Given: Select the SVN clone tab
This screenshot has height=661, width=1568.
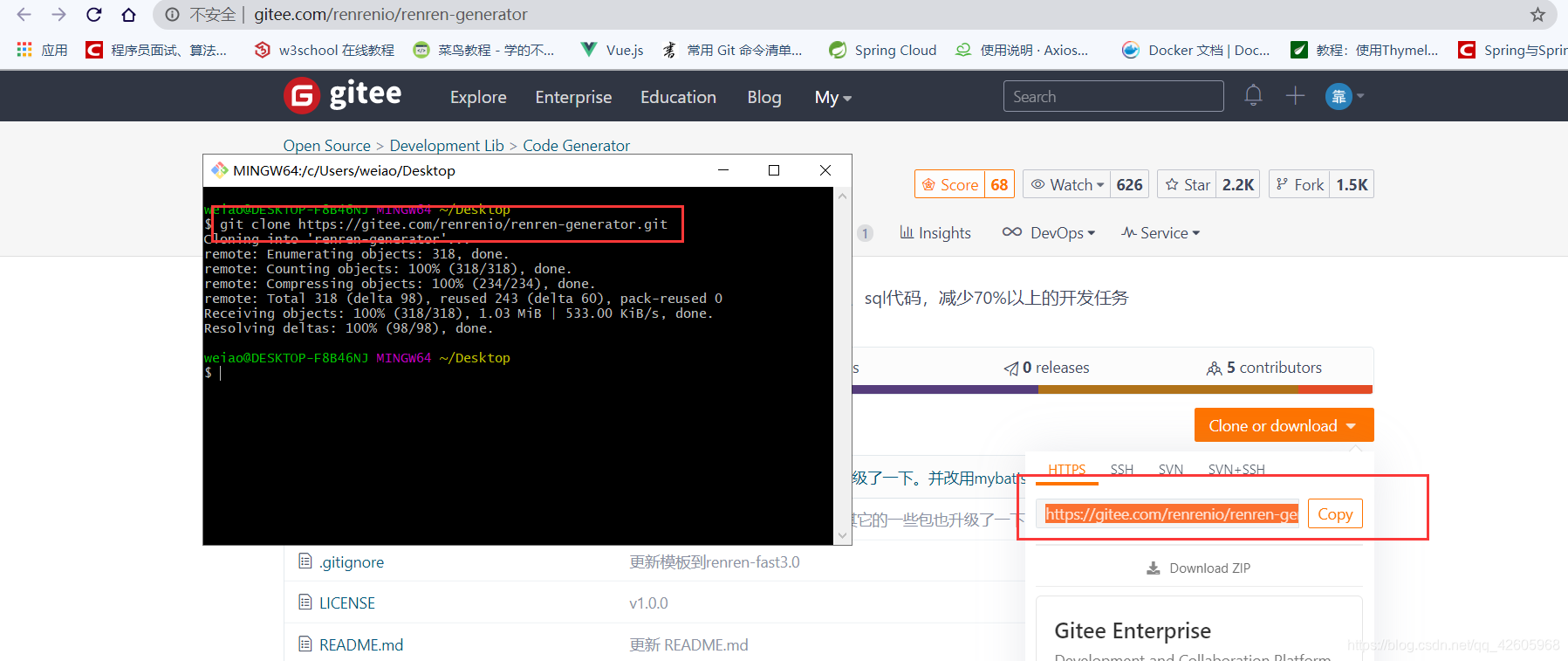Looking at the screenshot, I should [1171, 470].
